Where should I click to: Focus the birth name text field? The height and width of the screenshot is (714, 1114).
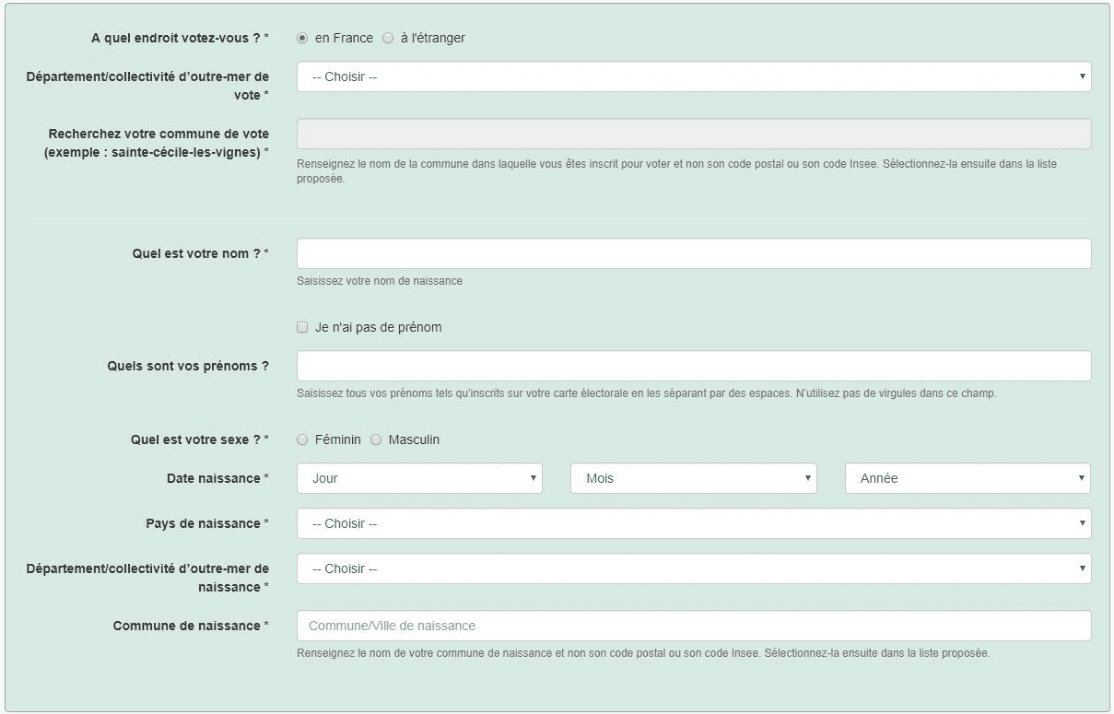[x=693, y=254]
